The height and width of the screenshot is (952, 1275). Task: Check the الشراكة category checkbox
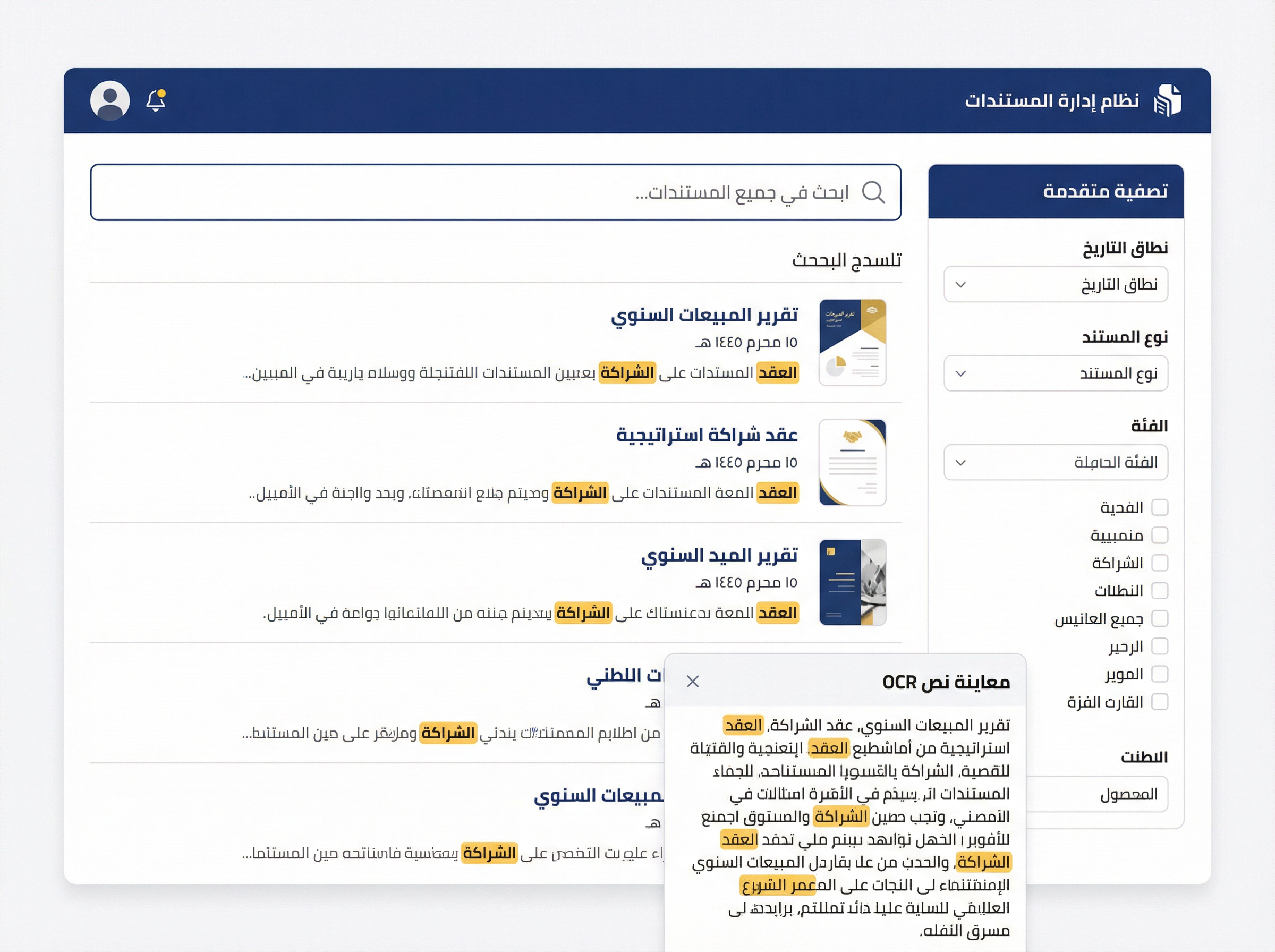(1160, 563)
